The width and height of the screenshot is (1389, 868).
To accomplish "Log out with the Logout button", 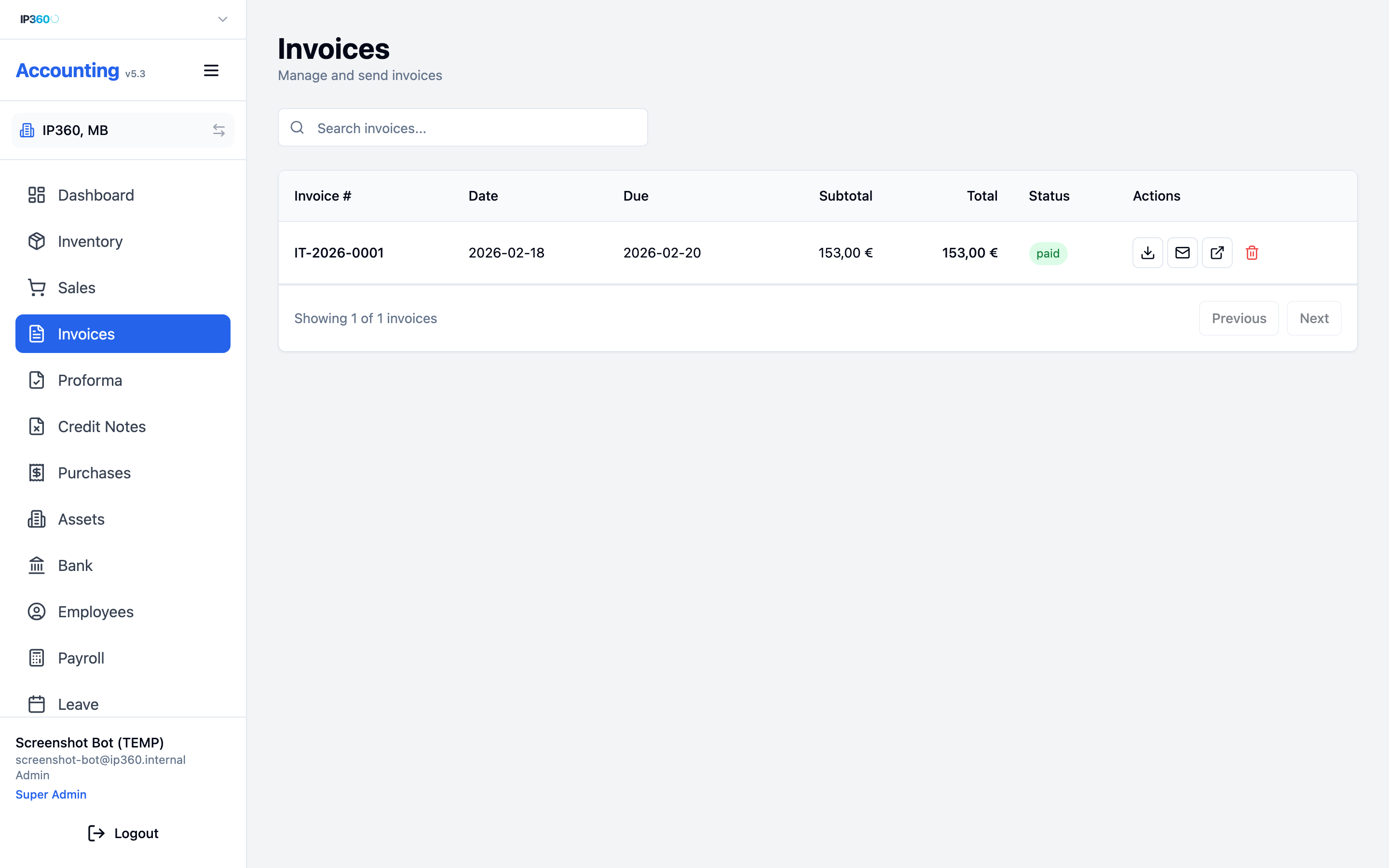I will [x=123, y=833].
